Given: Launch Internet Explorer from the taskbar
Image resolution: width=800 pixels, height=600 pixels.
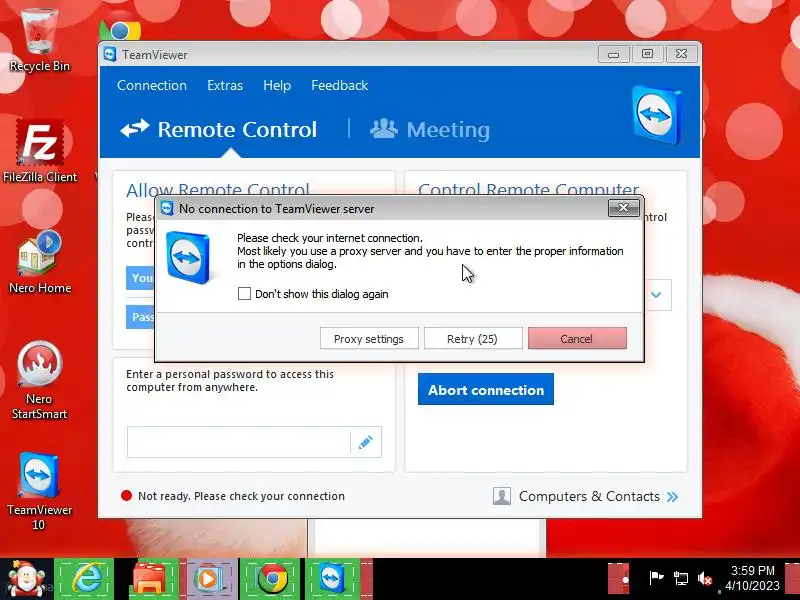Looking at the screenshot, I should tap(85, 579).
